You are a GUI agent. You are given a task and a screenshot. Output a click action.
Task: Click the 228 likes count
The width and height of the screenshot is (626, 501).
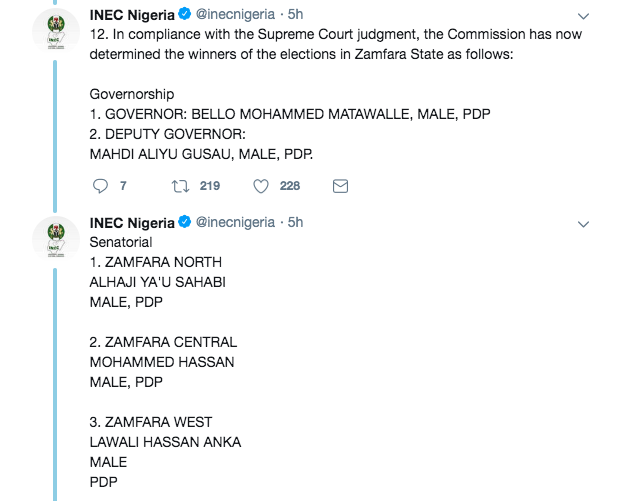290,186
